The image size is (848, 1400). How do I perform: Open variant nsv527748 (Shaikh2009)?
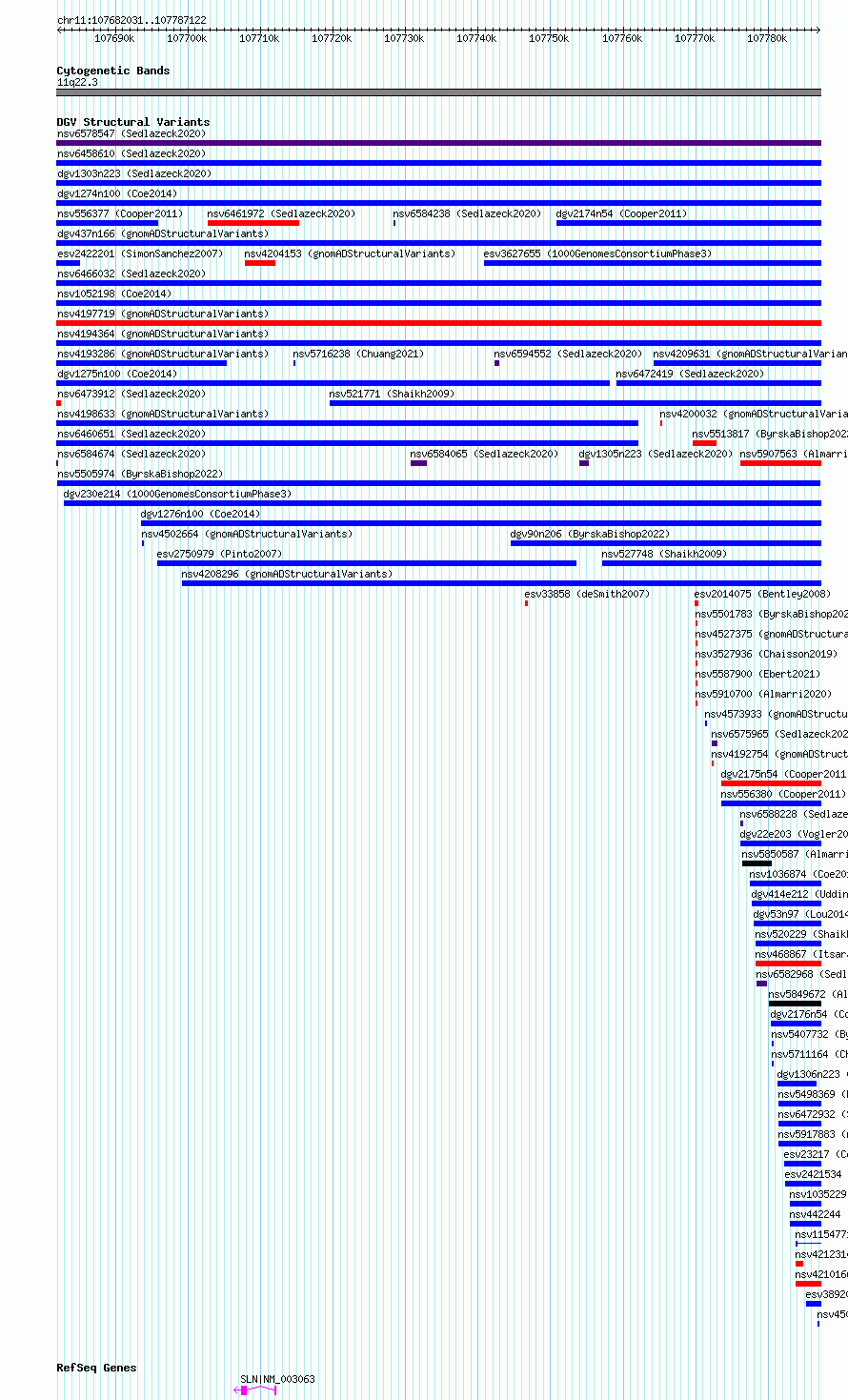[x=664, y=554]
